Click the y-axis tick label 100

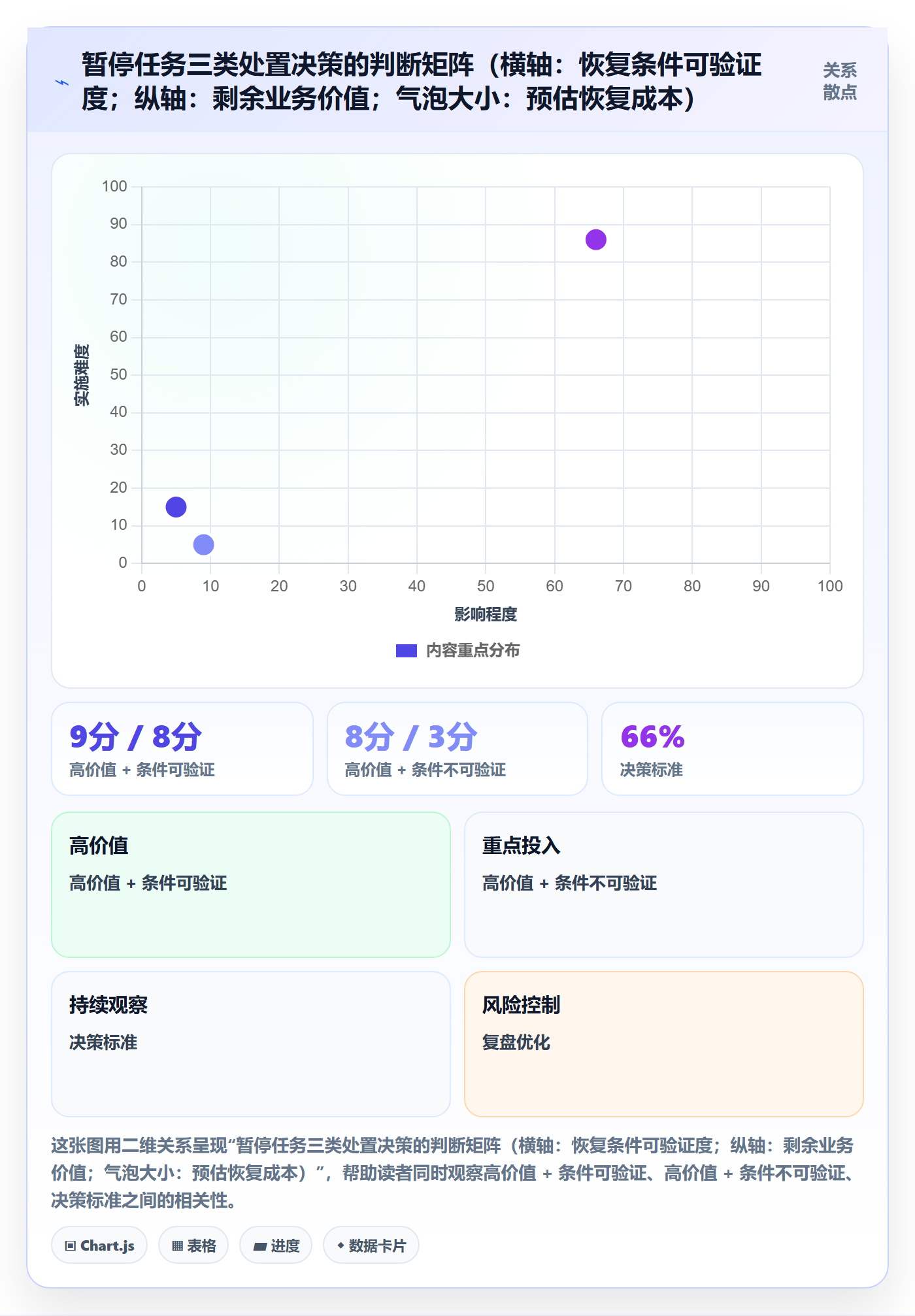click(x=114, y=186)
